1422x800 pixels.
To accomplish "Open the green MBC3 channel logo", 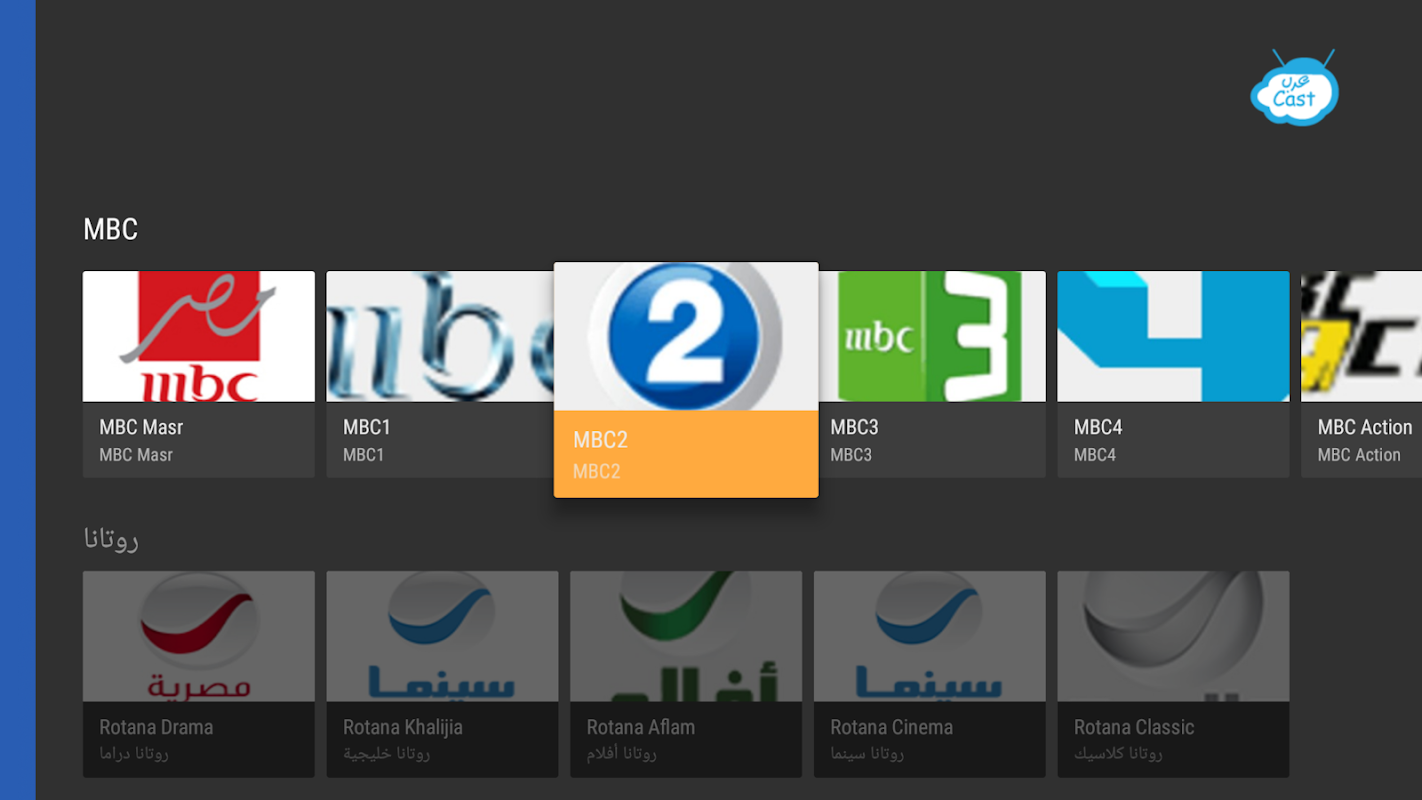I will (x=932, y=336).
